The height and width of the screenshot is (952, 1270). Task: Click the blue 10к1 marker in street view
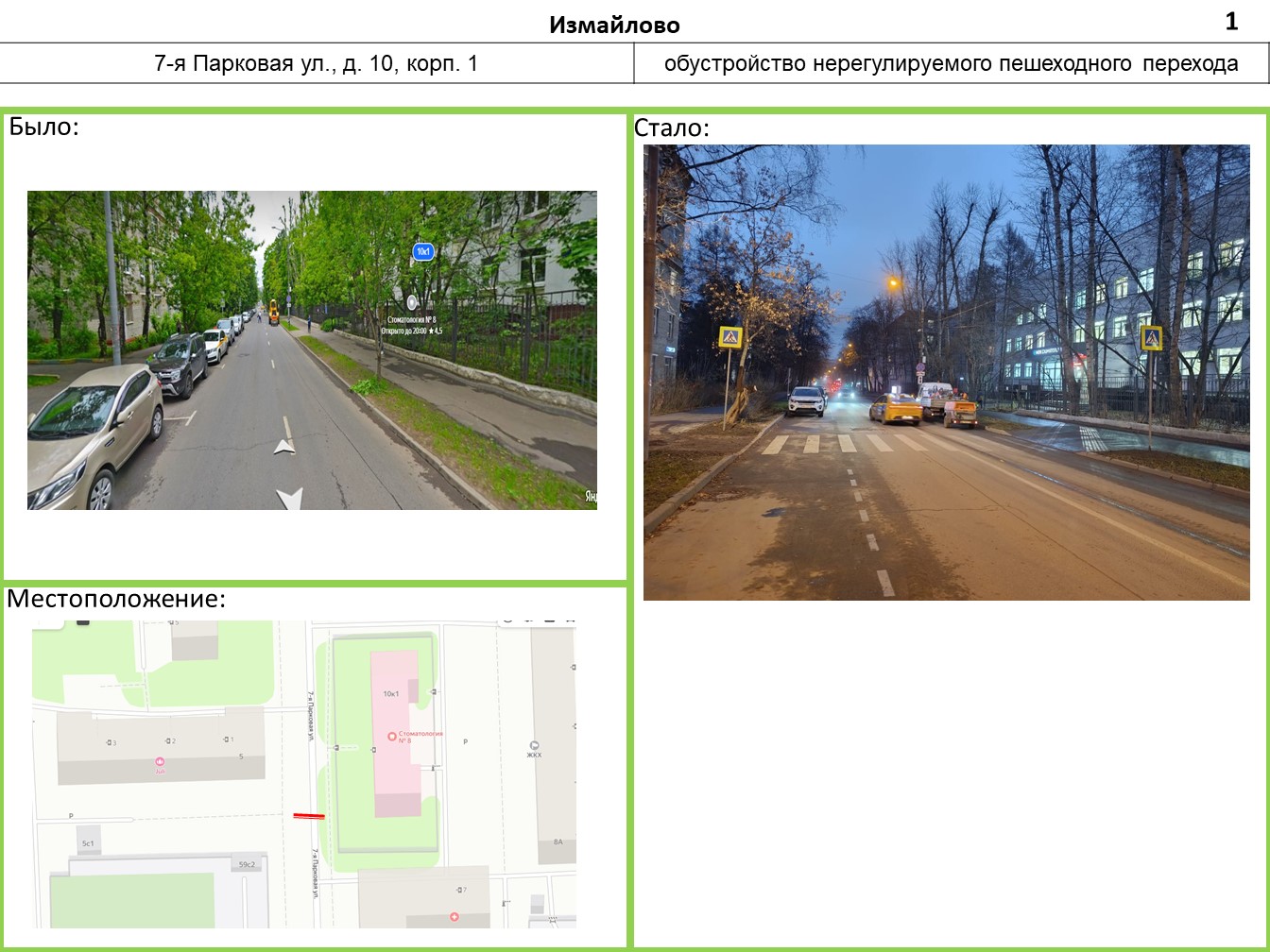tap(422, 251)
